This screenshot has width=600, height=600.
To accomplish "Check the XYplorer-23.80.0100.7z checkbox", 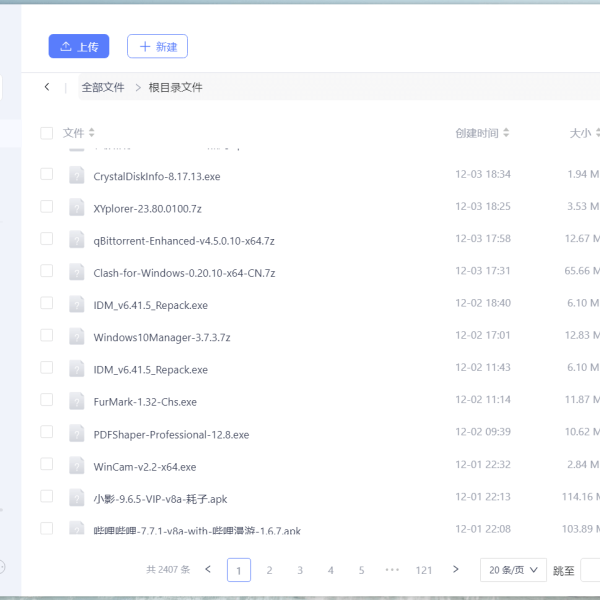I will tap(47, 206).
